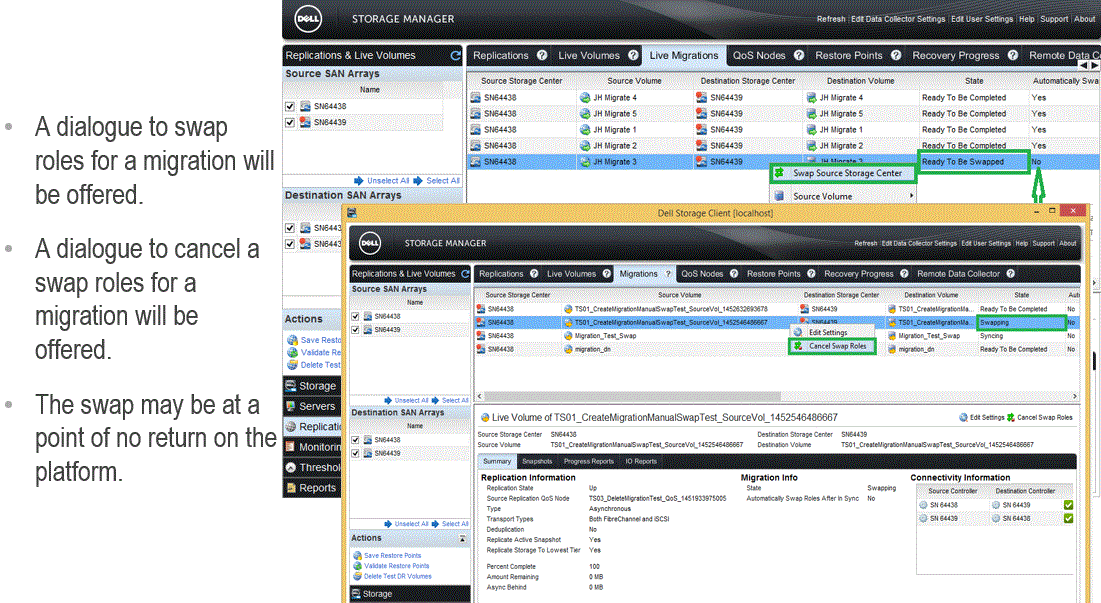
Task: Click Servers sidebar icon in back window
Action: click(291, 406)
